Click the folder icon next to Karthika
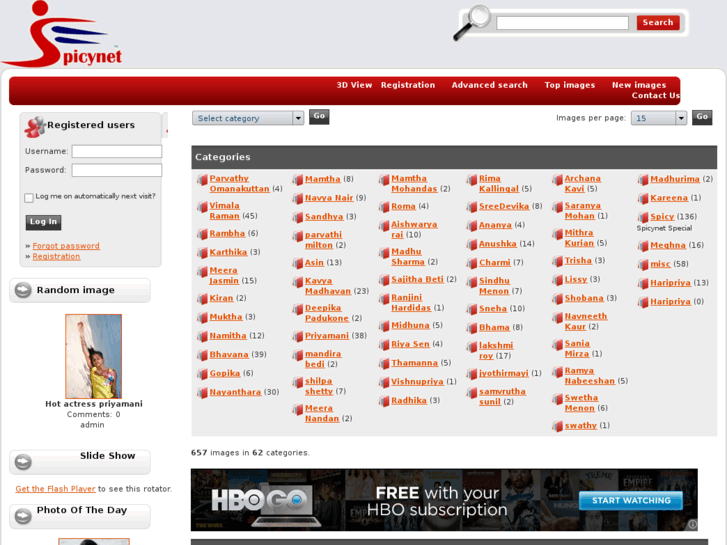Image resolution: width=727 pixels, height=545 pixels. point(202,253)
